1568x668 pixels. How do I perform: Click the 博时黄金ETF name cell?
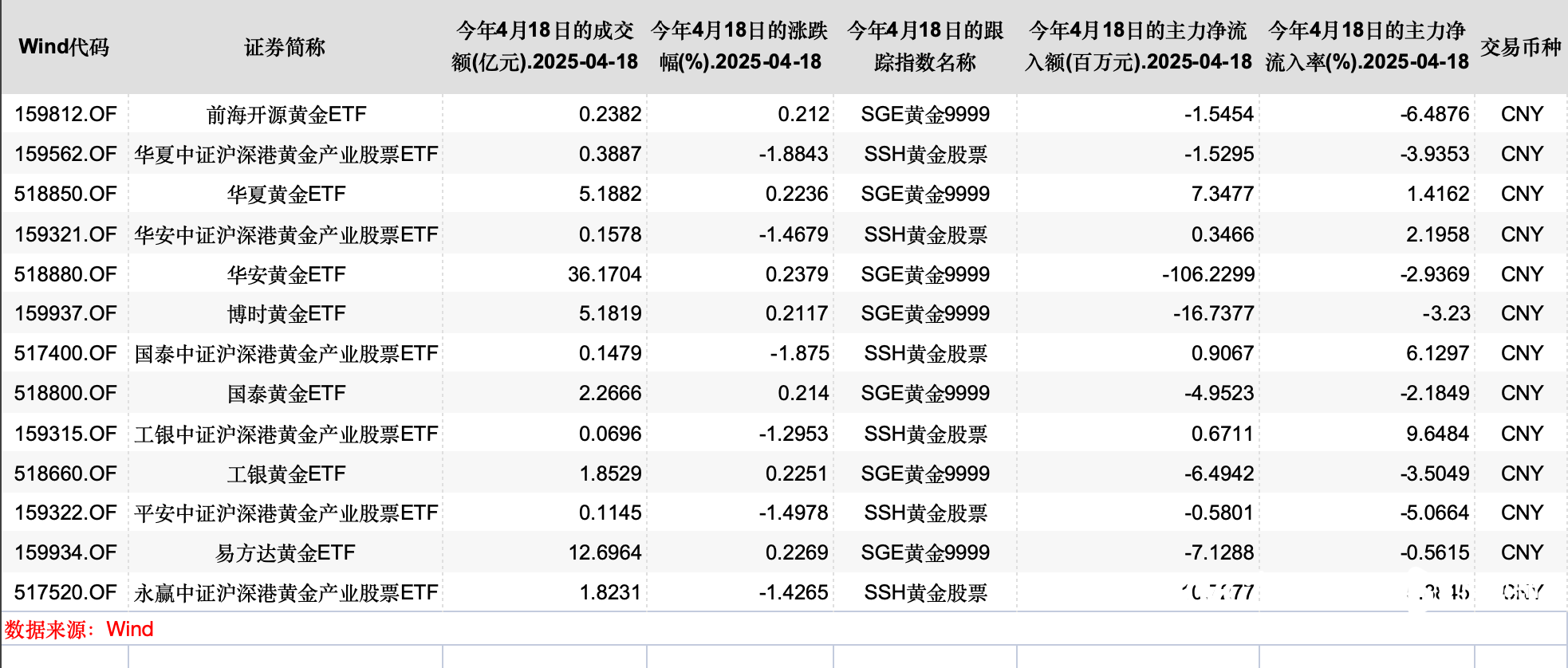[286, 314]
